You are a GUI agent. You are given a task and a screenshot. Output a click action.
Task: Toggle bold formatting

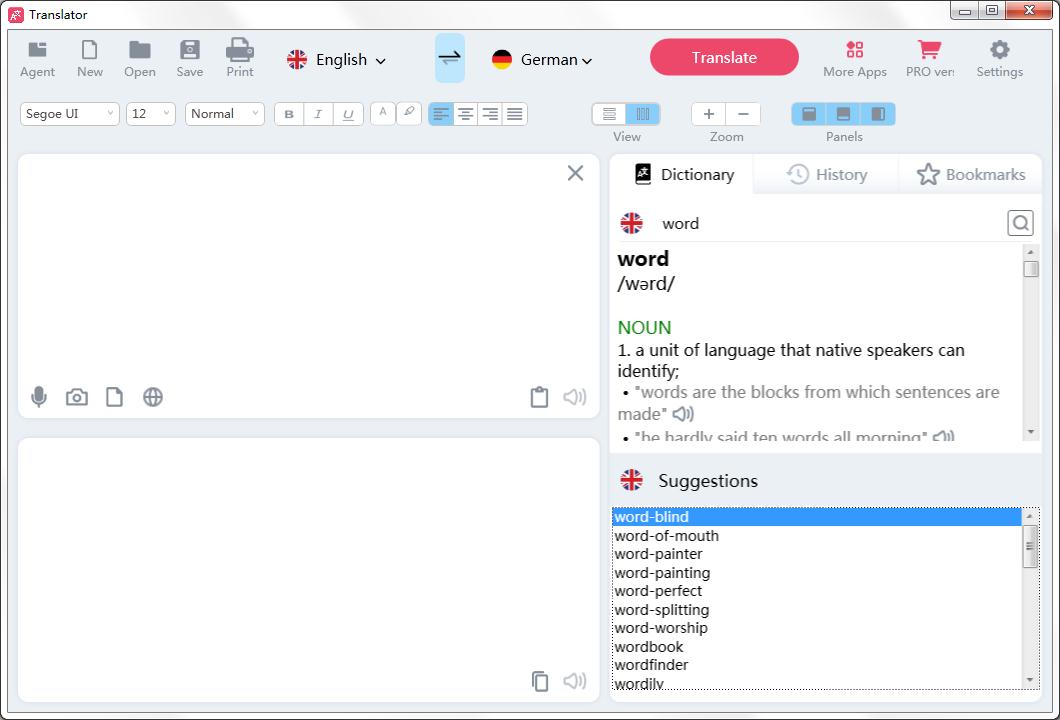289,114
